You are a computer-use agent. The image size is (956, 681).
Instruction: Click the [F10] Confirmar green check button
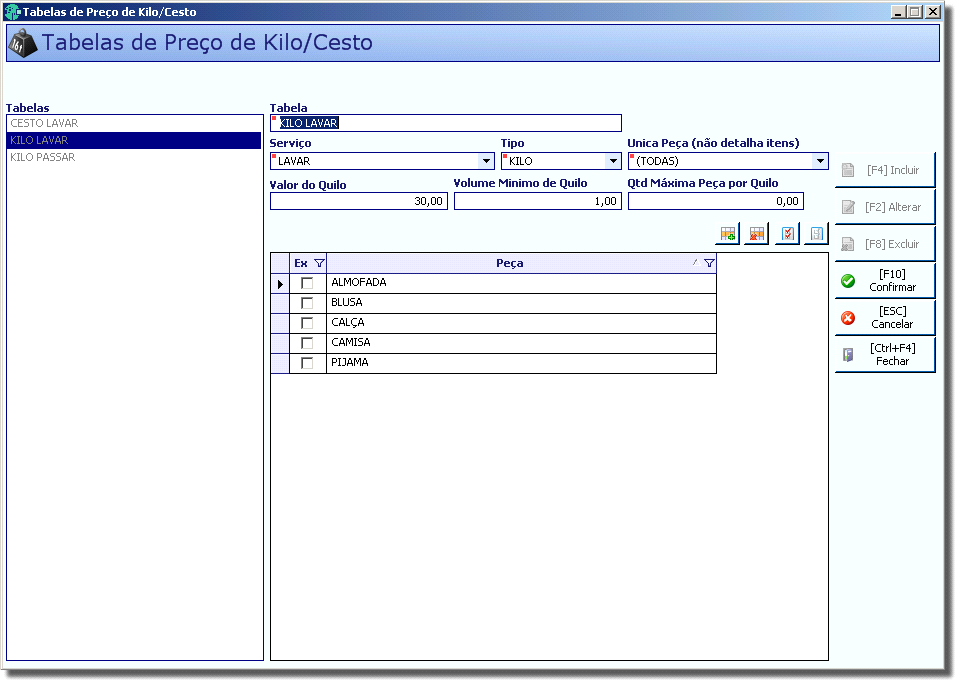coord(885,280)
